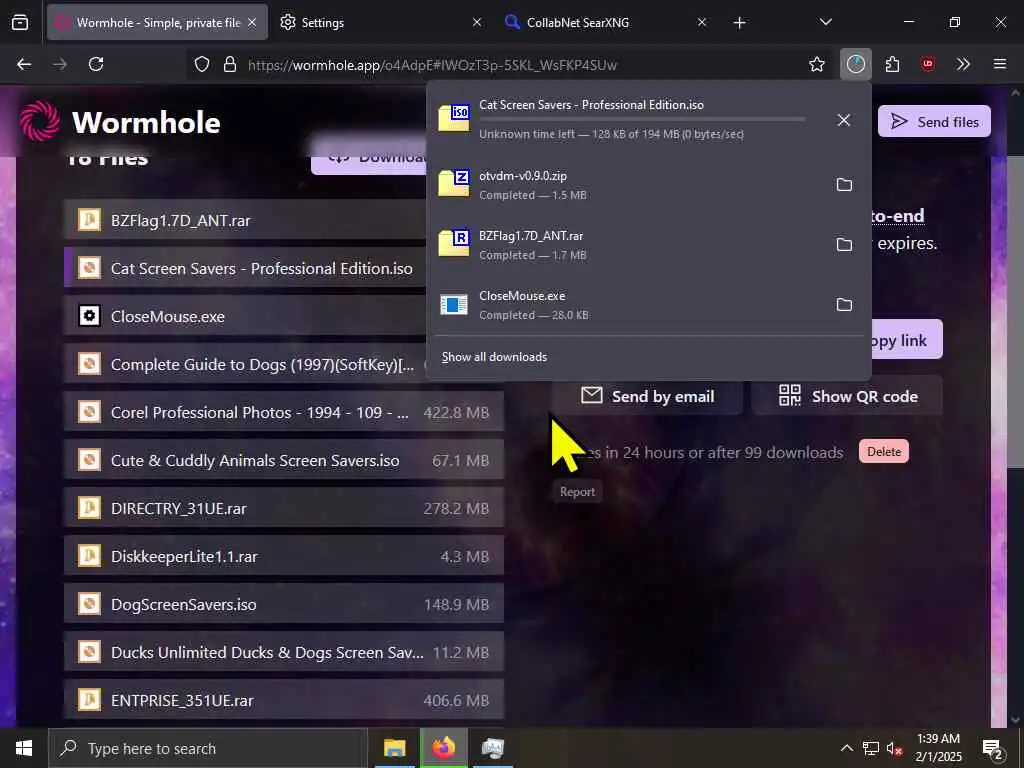Open the Firefox View icon

click(20, 22)
